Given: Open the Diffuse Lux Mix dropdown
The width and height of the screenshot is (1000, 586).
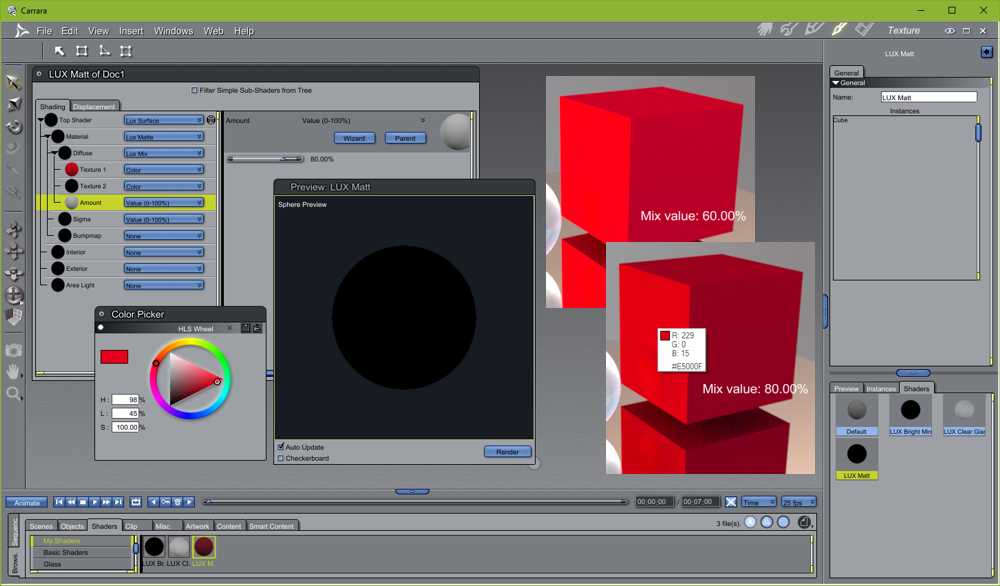Looking at the screenshot, I should (164, 153).
